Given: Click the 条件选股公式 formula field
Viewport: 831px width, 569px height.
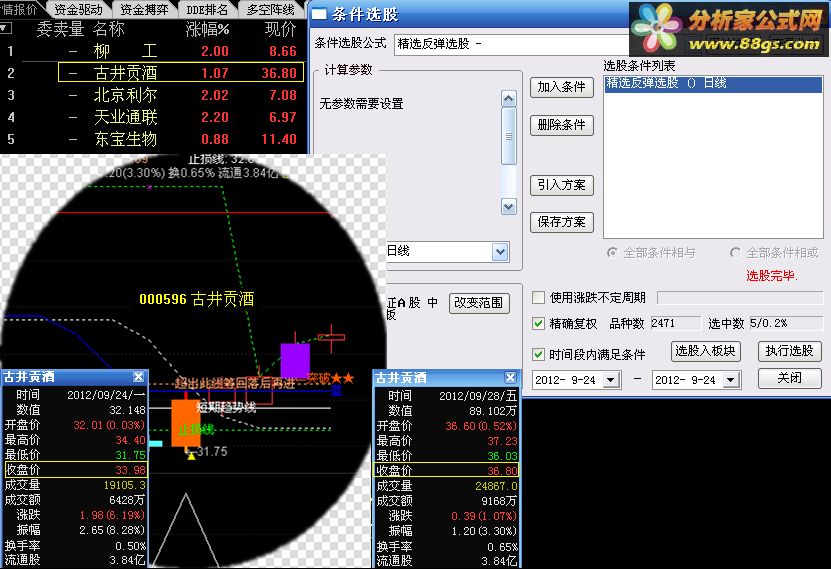Looking at the screenshot, I should click(511, 44).
